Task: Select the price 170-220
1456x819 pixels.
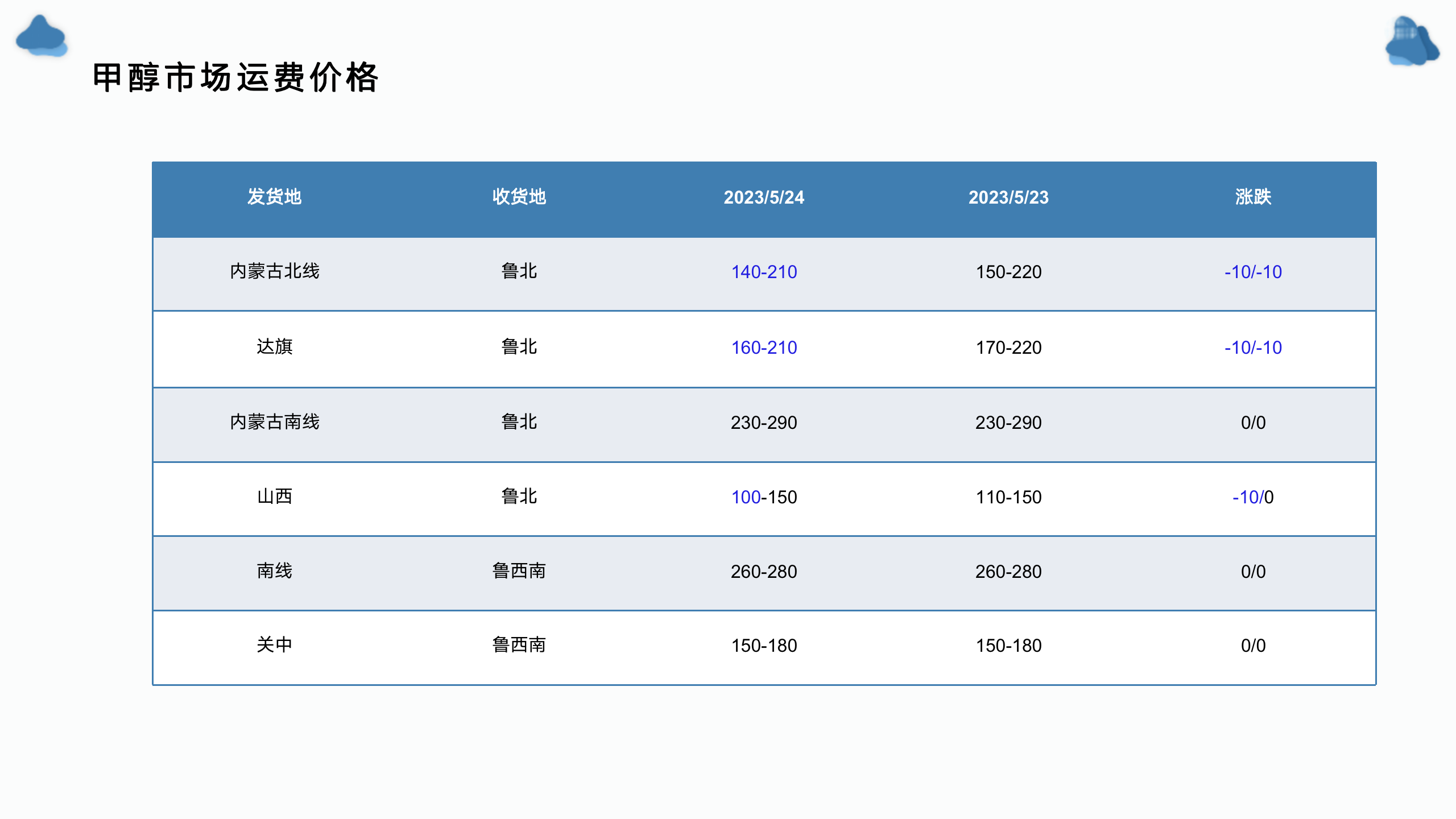Action: pos(1008,348)
